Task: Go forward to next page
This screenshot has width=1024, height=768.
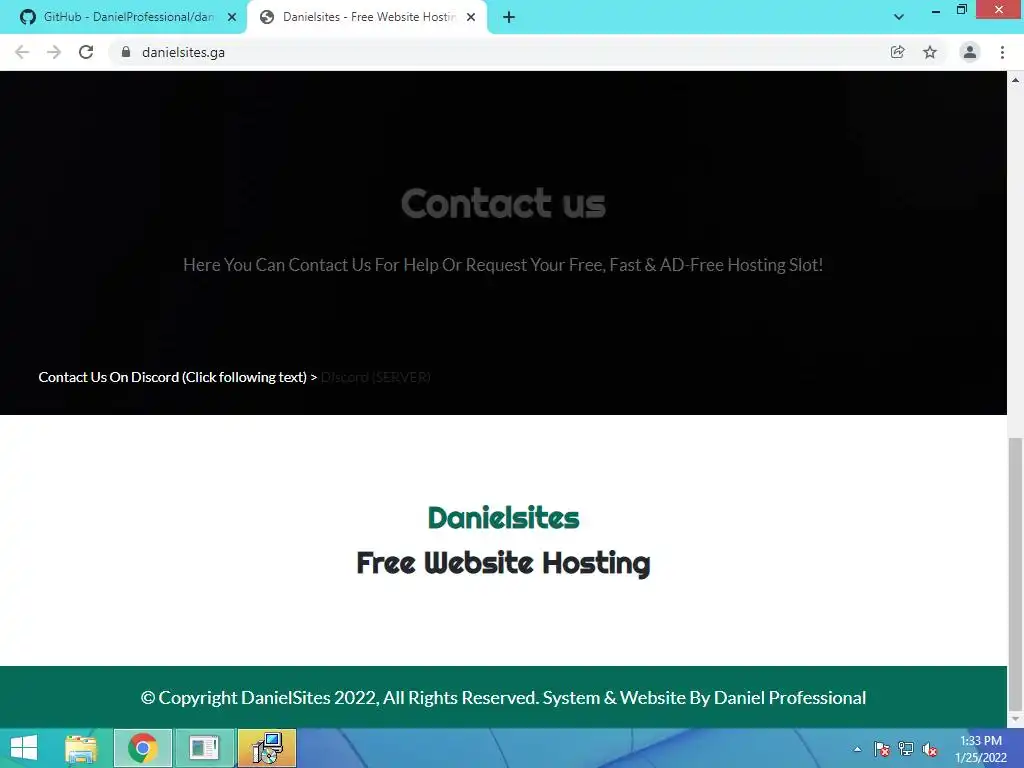Action: click(x=54, y=52)
